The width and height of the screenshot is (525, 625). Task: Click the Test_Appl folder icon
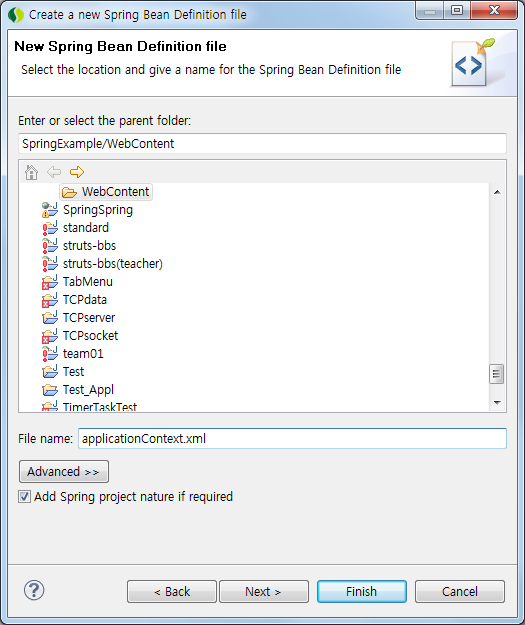pos(50,390)
